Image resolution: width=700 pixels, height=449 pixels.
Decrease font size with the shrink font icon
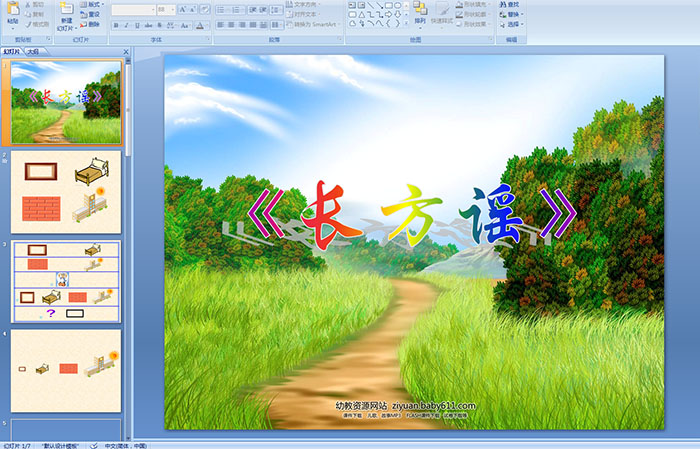tap(192, 9)
